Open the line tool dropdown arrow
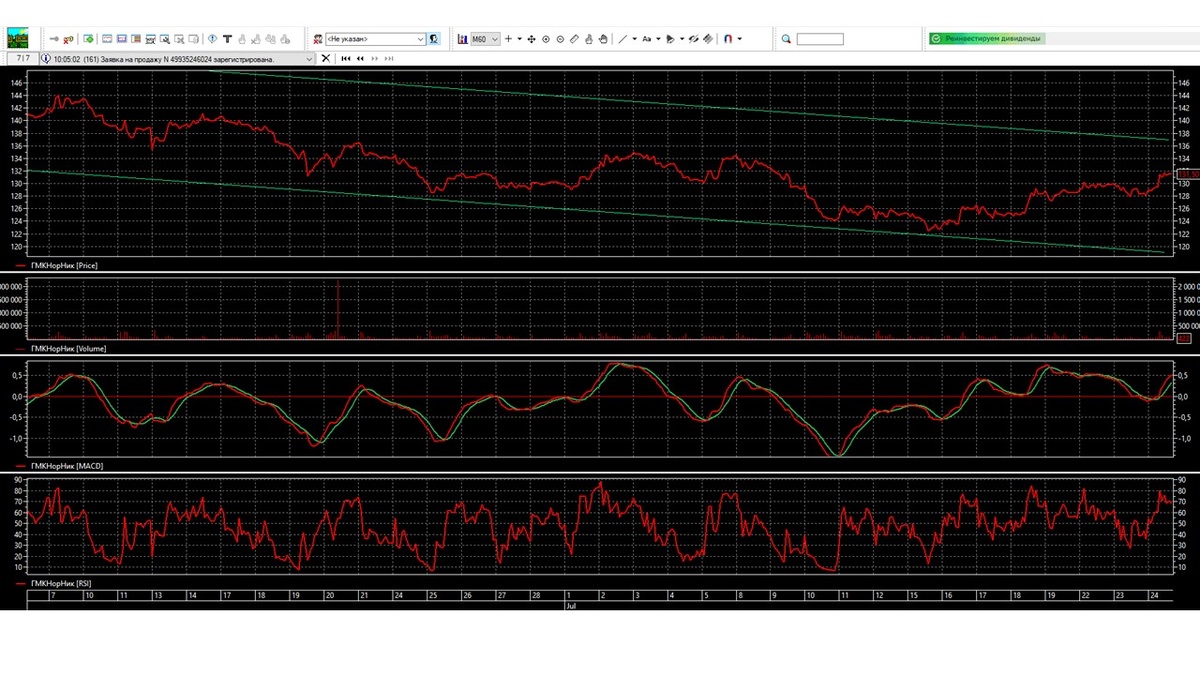Image resolution: width=1200 pixels, height=675 pixels. tap(634, 39)
